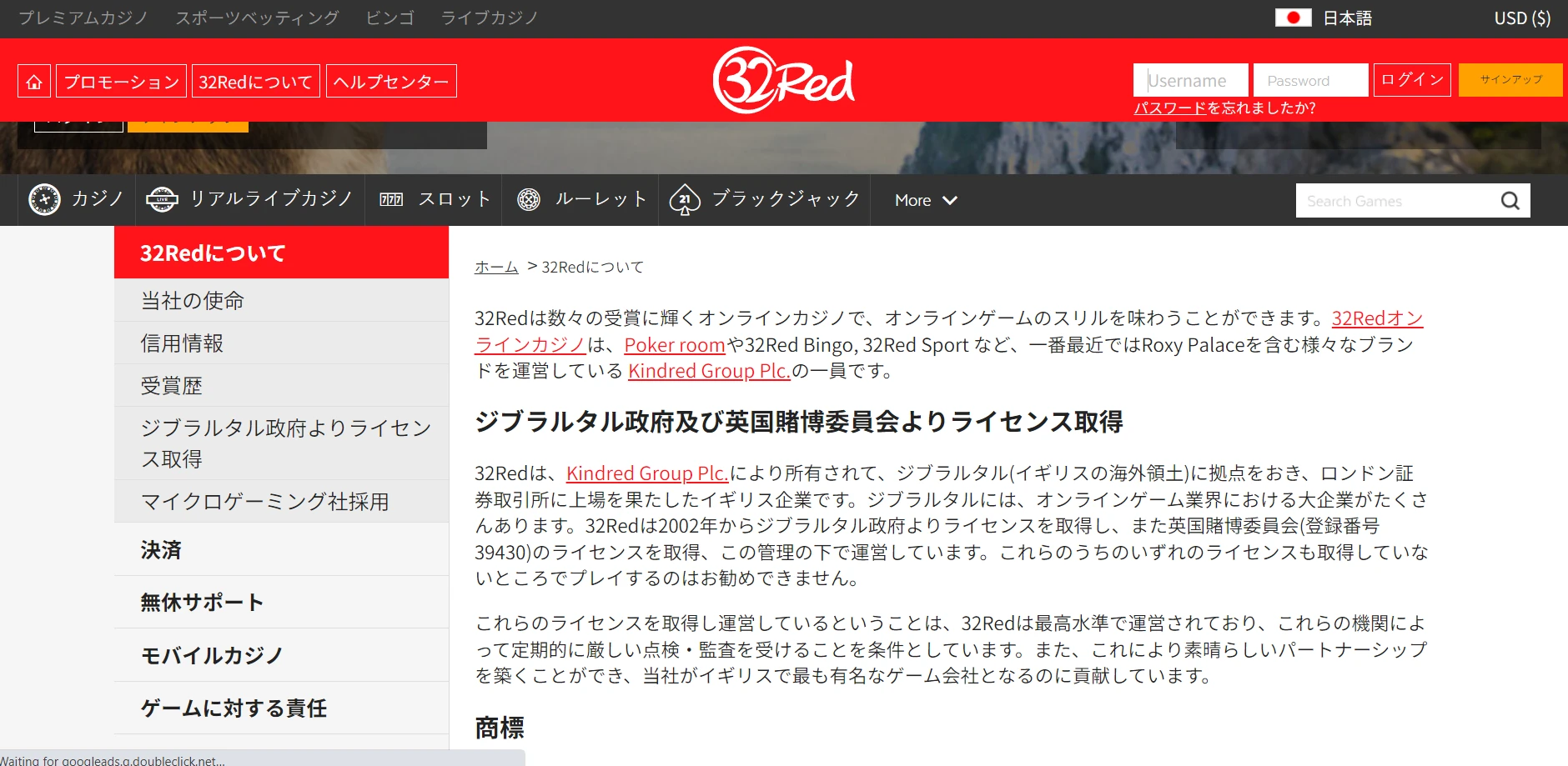1568x766 pixels.
Task: Select マイクロゲーミング社採用 in the sidebar
Action: [x=282, y=502]
